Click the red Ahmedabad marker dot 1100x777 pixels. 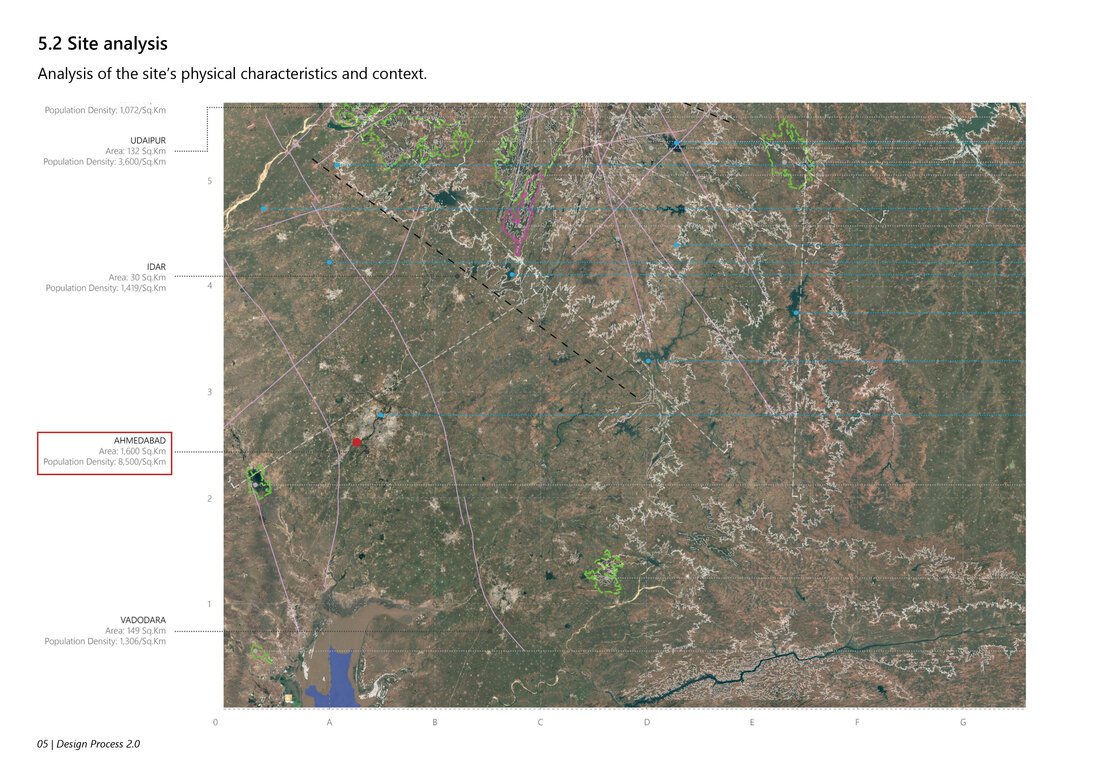pos(357,442)
